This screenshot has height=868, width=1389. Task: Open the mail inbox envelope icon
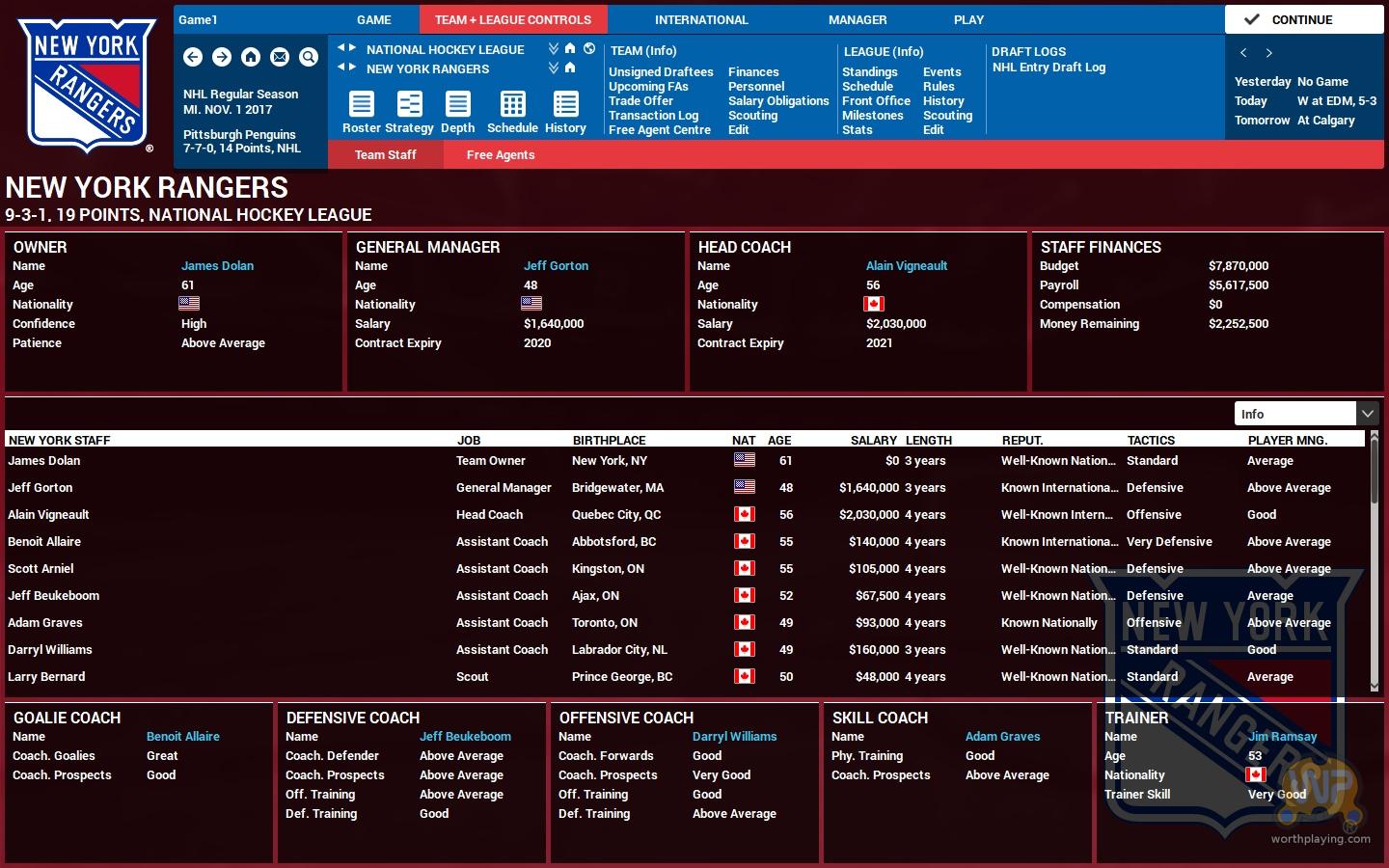[280, 57]
